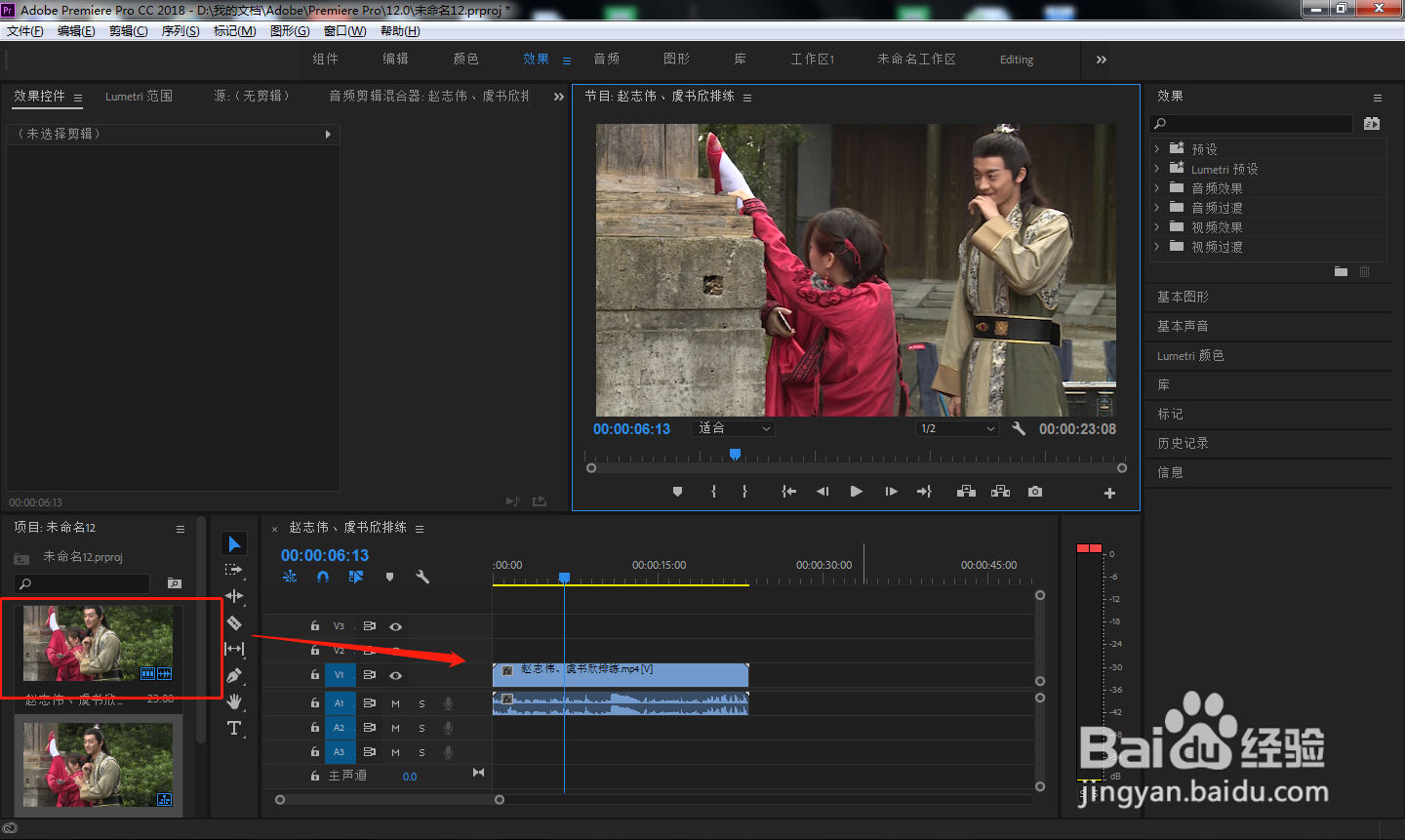The width and height of the screenshot is (1405, 840).
Task: Select the Slip tool
Action: pos(234,649)
